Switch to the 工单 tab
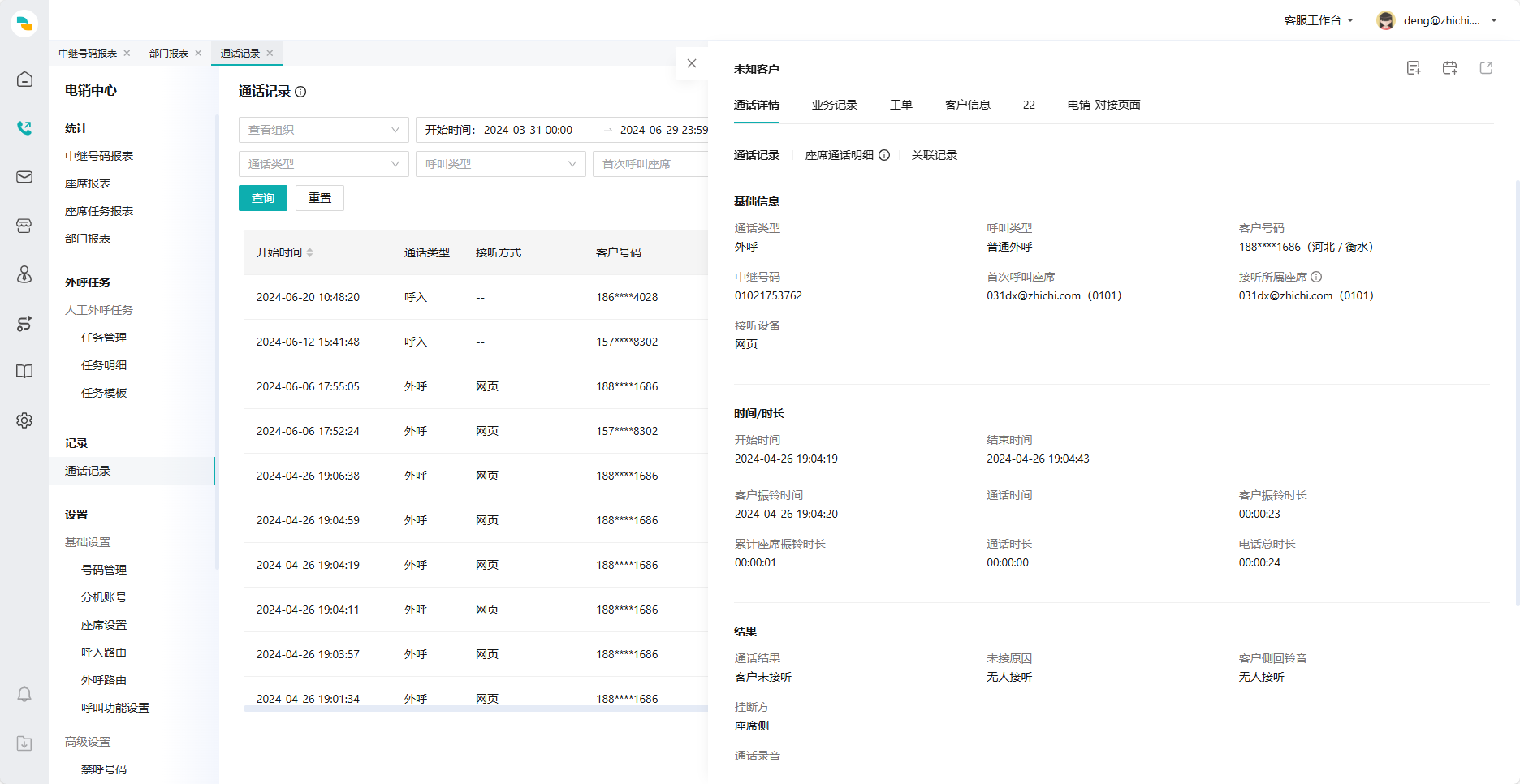 (901, 105)
